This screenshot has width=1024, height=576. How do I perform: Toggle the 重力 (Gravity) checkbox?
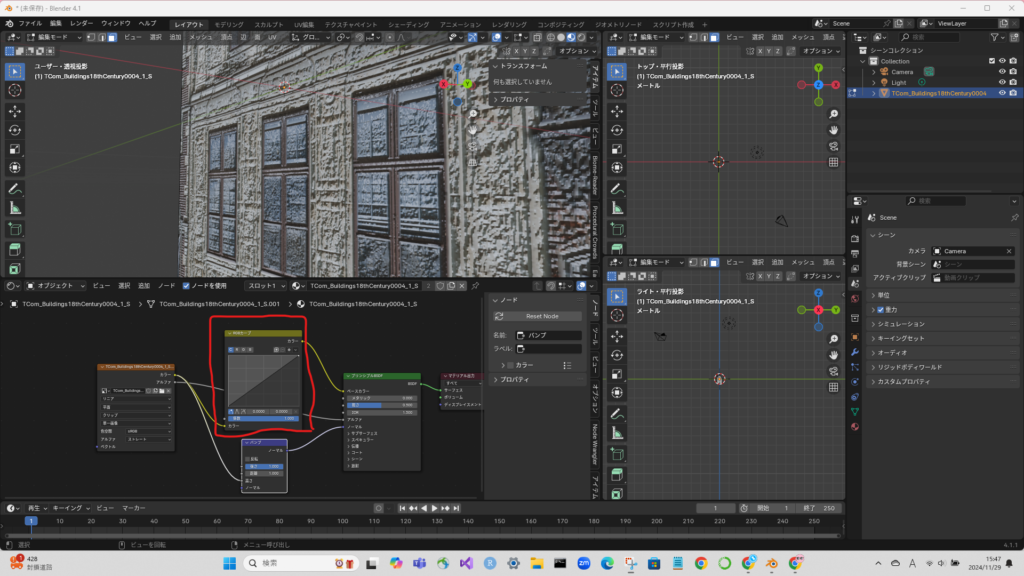880,310
